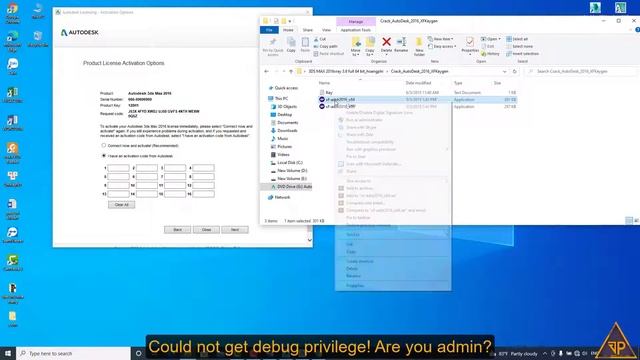The image size is (640, 360).
Task: Refresh the Explorer address bar
Action: (515, 71)
